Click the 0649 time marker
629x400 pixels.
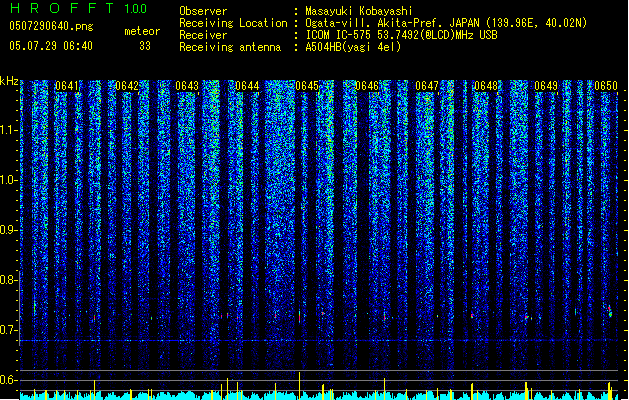click(546, 86)
